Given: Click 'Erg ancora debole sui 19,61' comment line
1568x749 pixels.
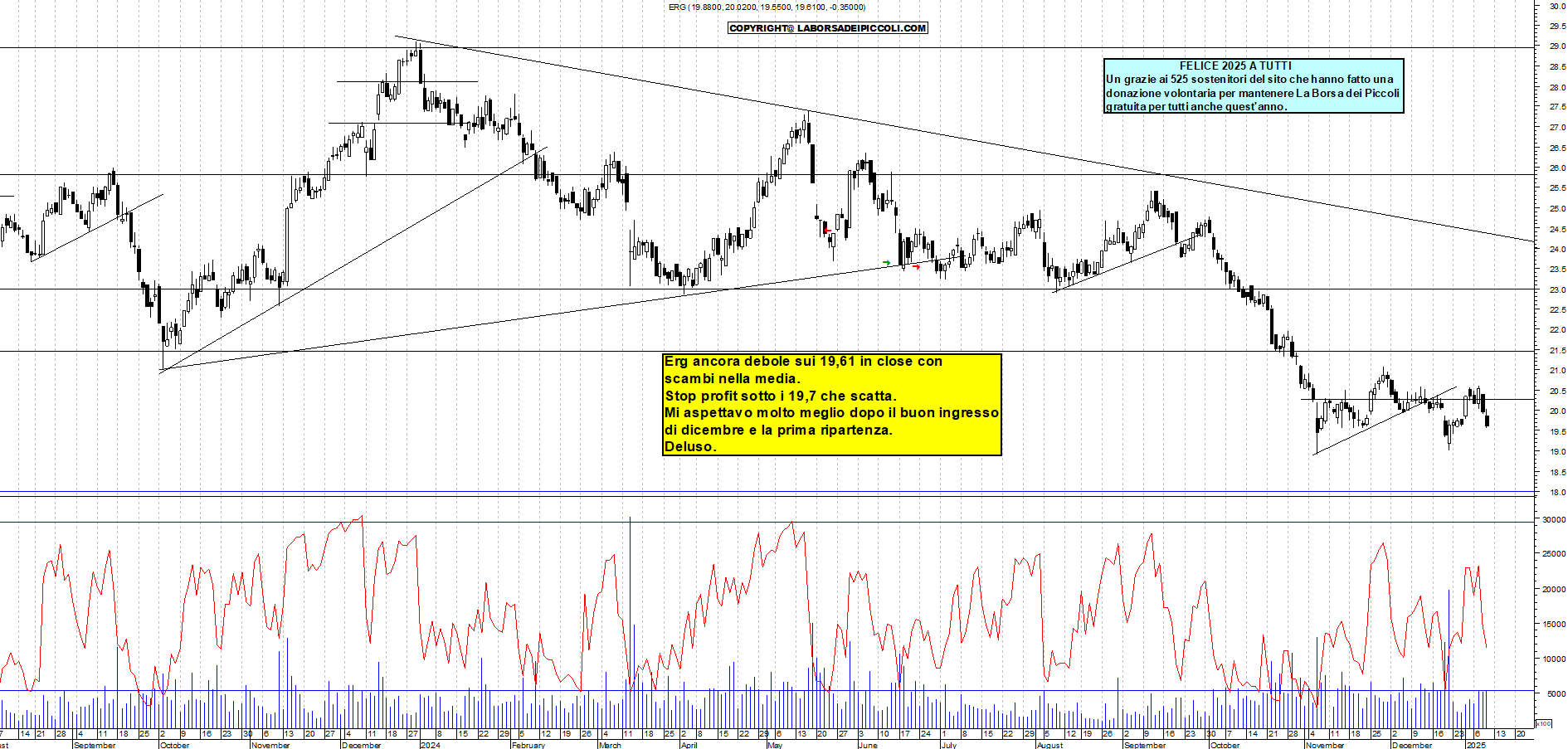Looking at the screenshot, I should (x=803, y=362).
